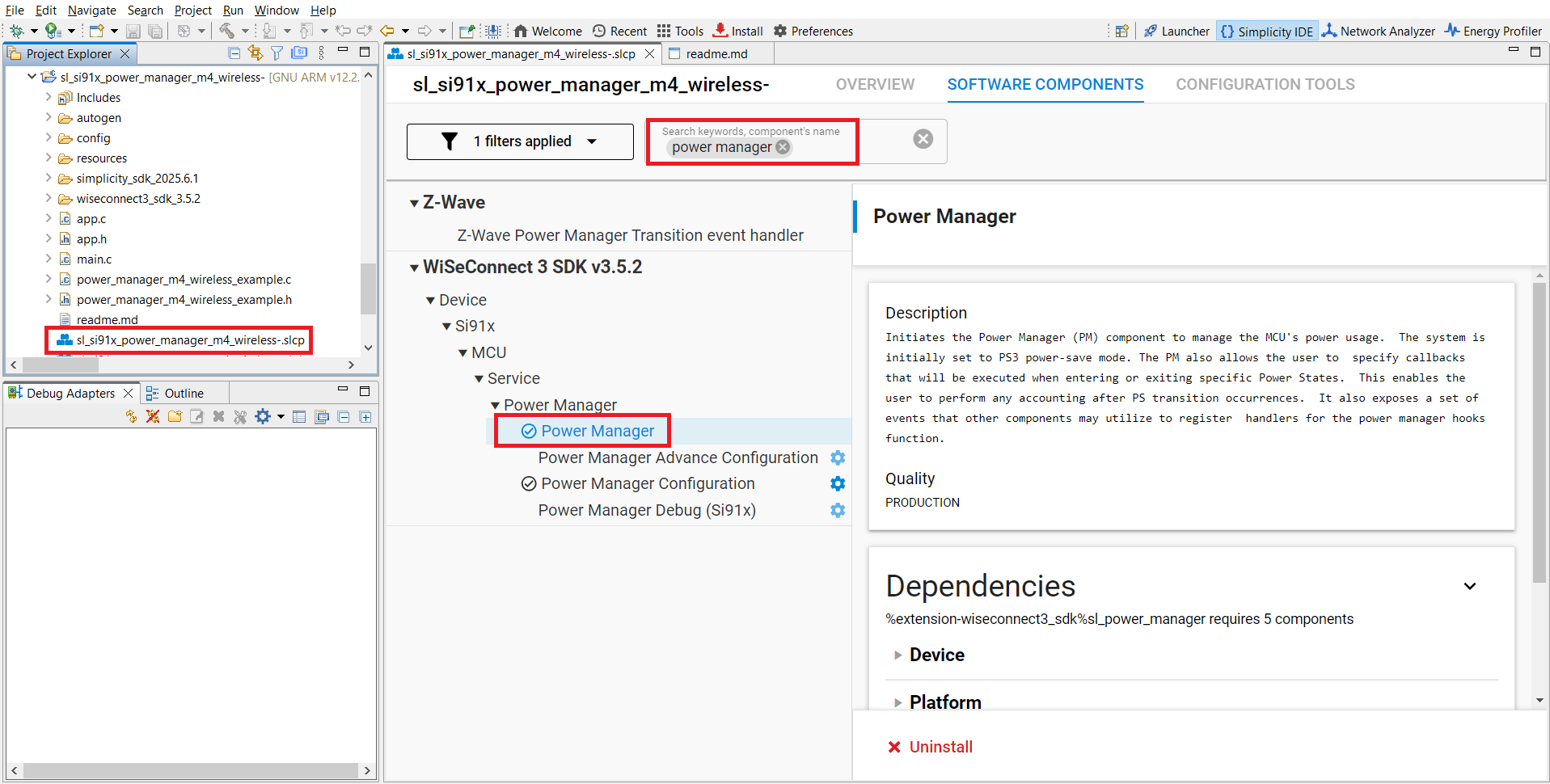Screen dimensions: 1550x784
Task: Open Power Manager Debug (Si91x) settings gear
Action: click(x=838, y=510)
